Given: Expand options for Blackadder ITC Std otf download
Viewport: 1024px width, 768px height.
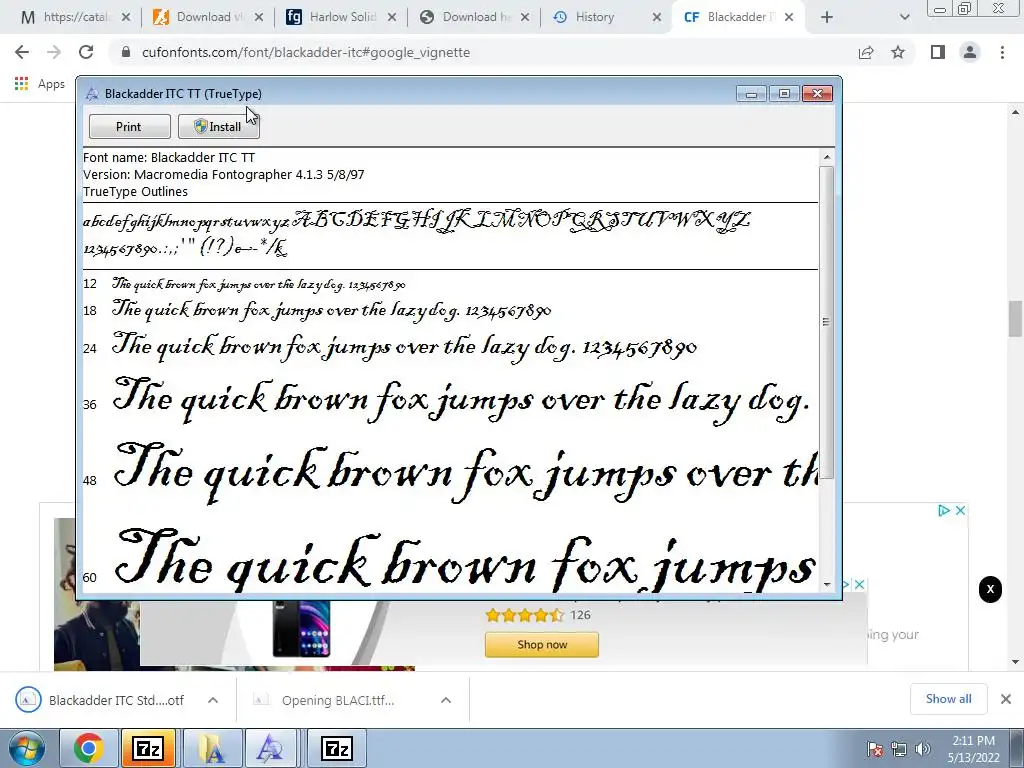Looking at the screenshot, I should tap(213, 700).
